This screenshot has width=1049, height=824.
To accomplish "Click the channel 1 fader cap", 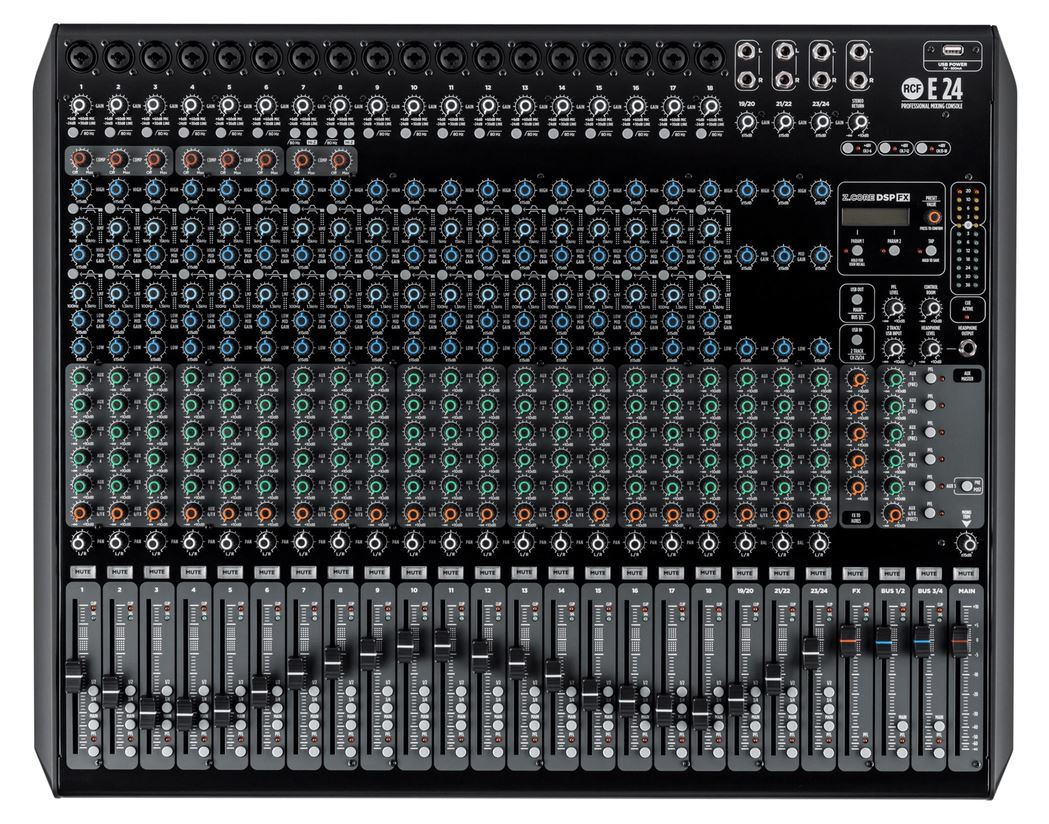I will click(74, 677).
